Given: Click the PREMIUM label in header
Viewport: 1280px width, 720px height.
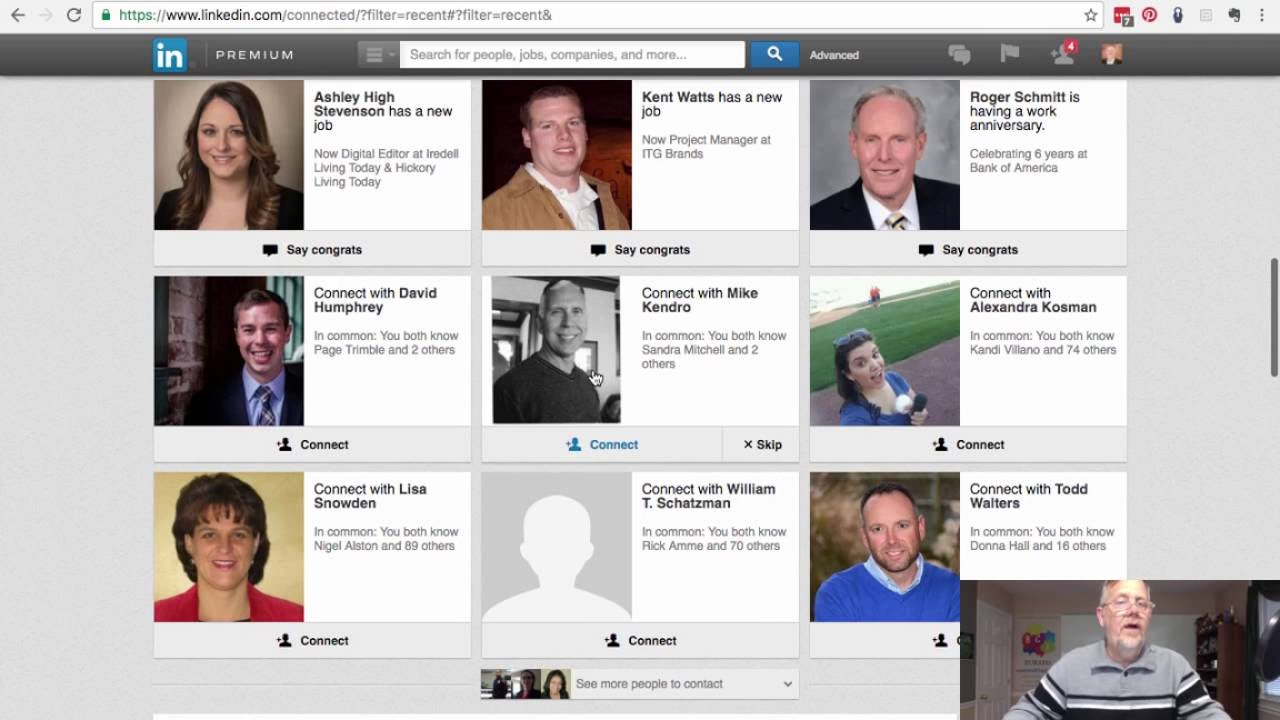Looking at the screenshot, I should 255,55.
